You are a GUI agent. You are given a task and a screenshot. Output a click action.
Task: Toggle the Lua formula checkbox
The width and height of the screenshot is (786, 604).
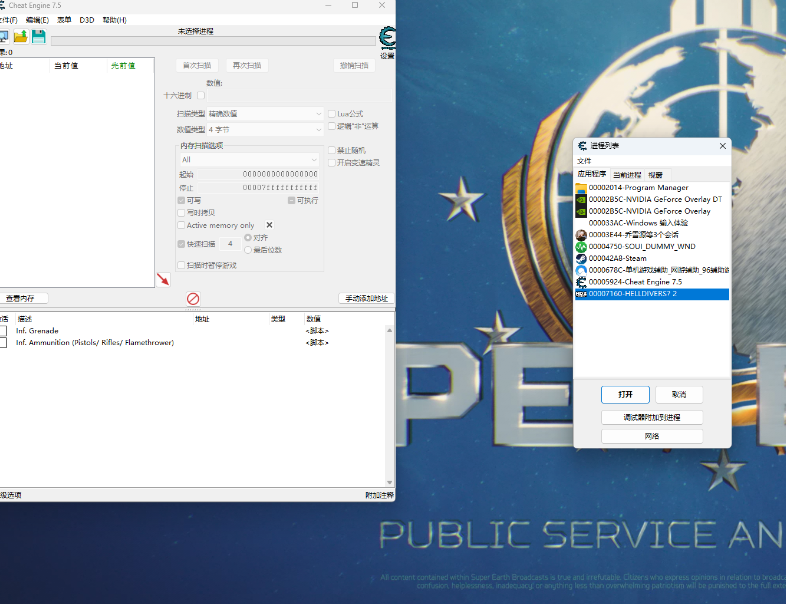[x=332, y=114]
